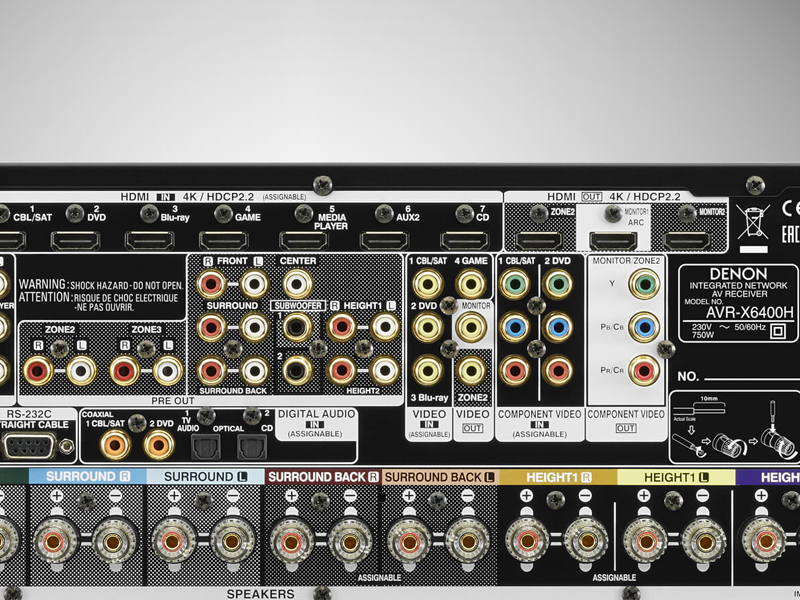
Task: Click the ZONE2 composite video output jack
Action: point(470,370)
